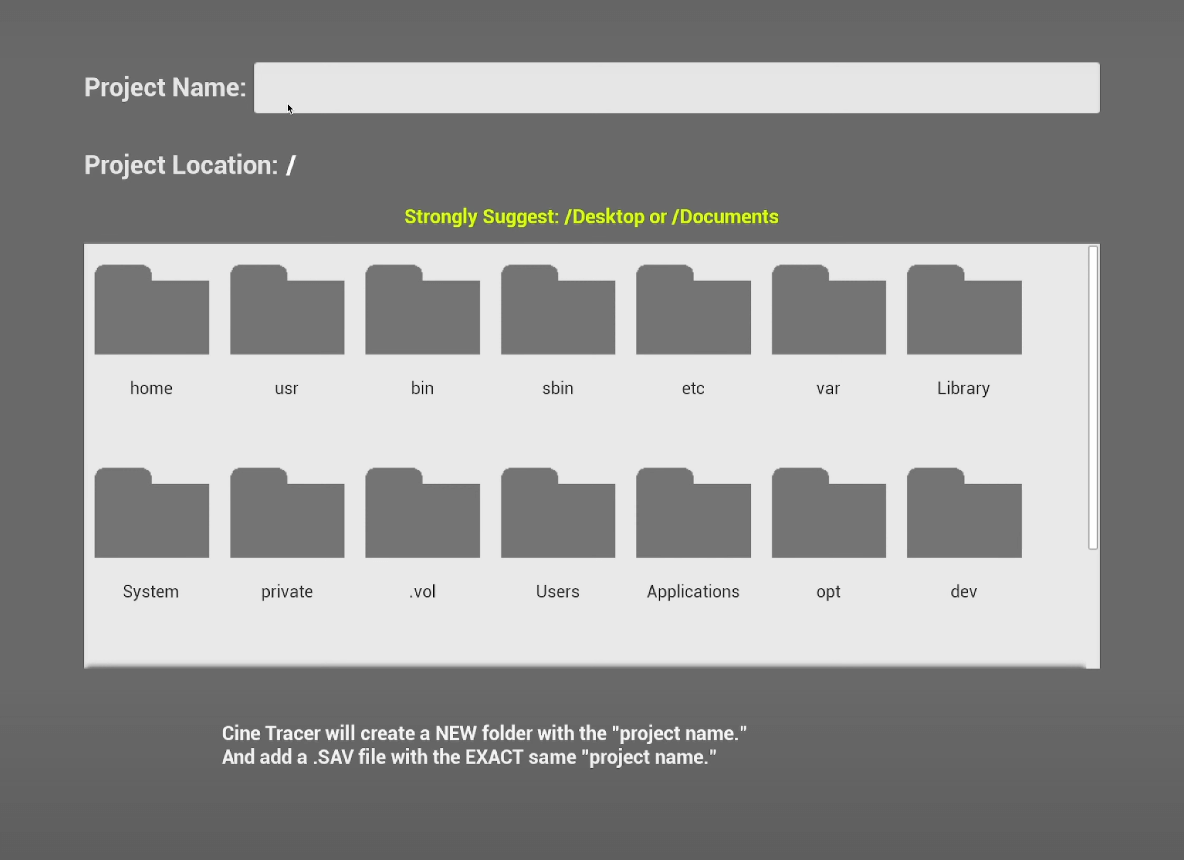Click the Project Name input field
1184x860 pixels.
[677, 88]
